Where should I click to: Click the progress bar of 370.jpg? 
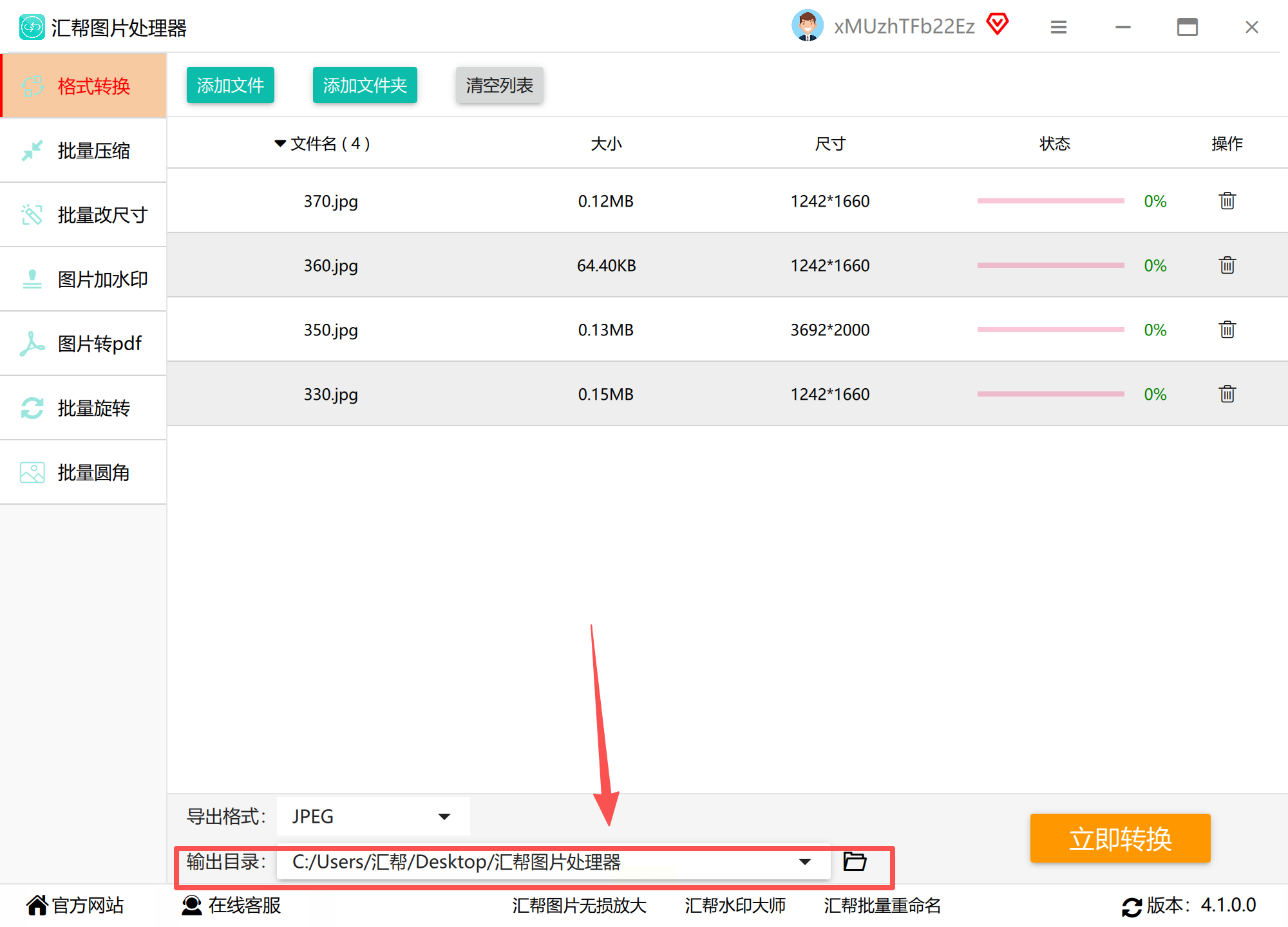(1050, 201)
